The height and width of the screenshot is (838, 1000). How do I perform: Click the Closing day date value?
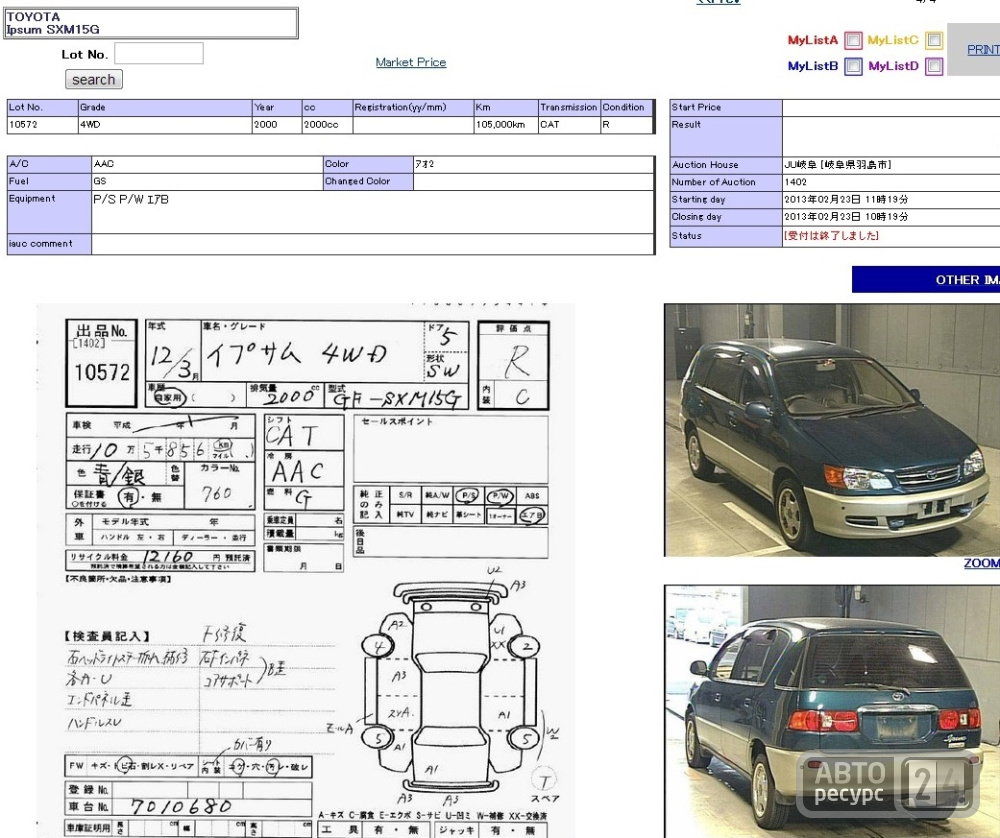(846, 217)
